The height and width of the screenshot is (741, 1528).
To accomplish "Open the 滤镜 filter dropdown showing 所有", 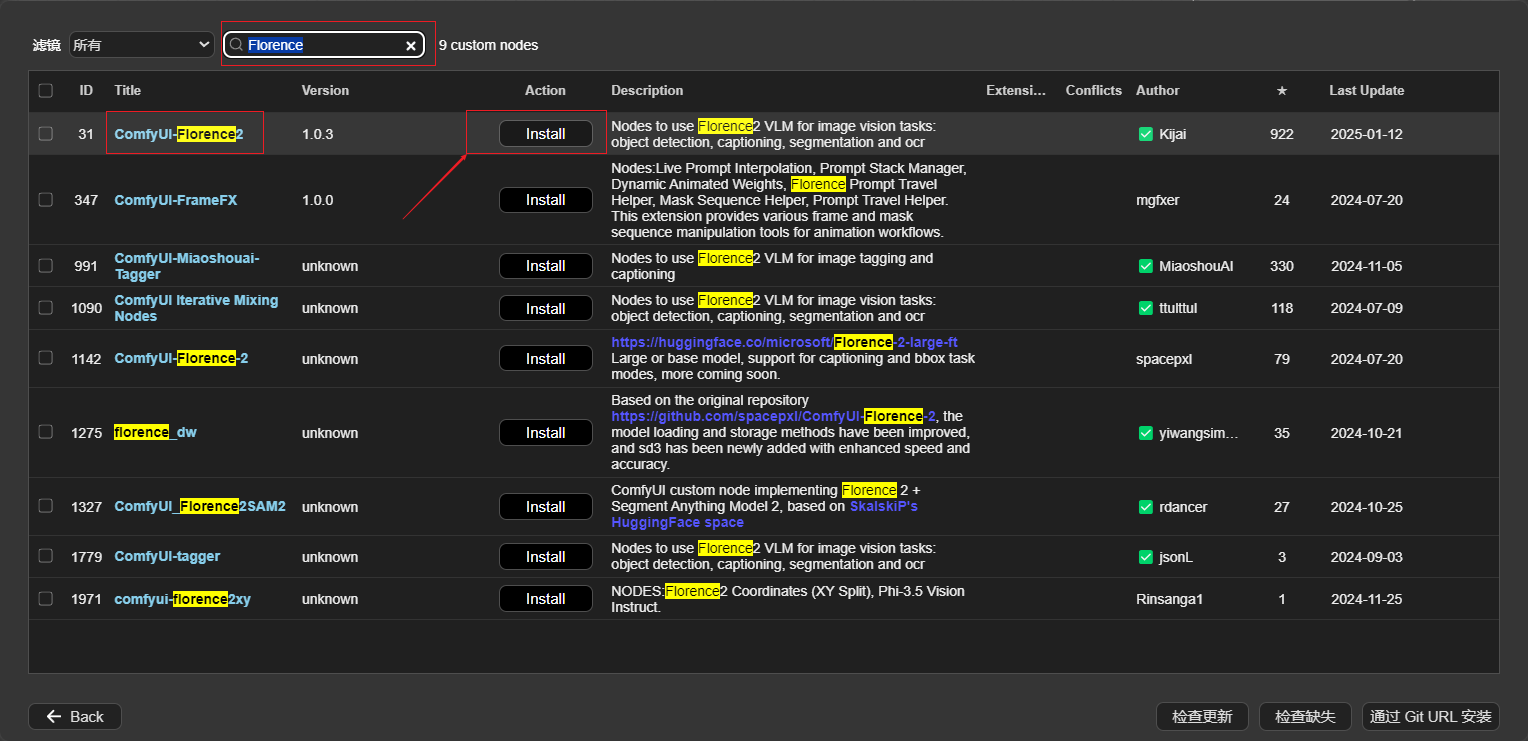I will coord(141,45).
